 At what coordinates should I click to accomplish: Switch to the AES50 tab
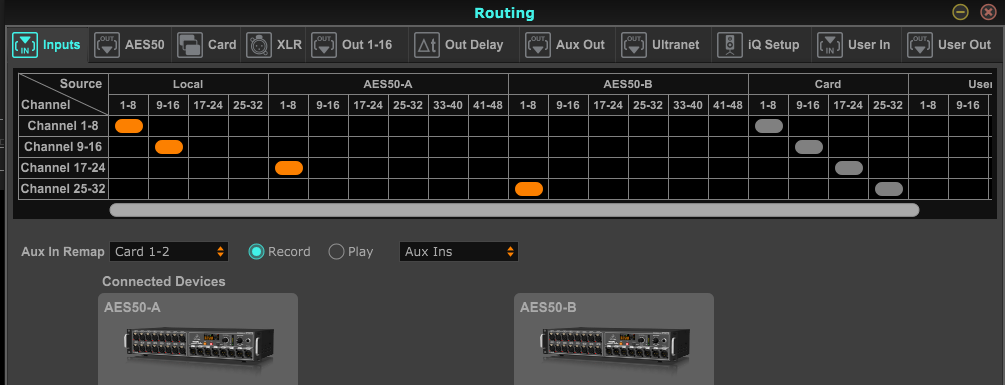(x=129, y=45)
